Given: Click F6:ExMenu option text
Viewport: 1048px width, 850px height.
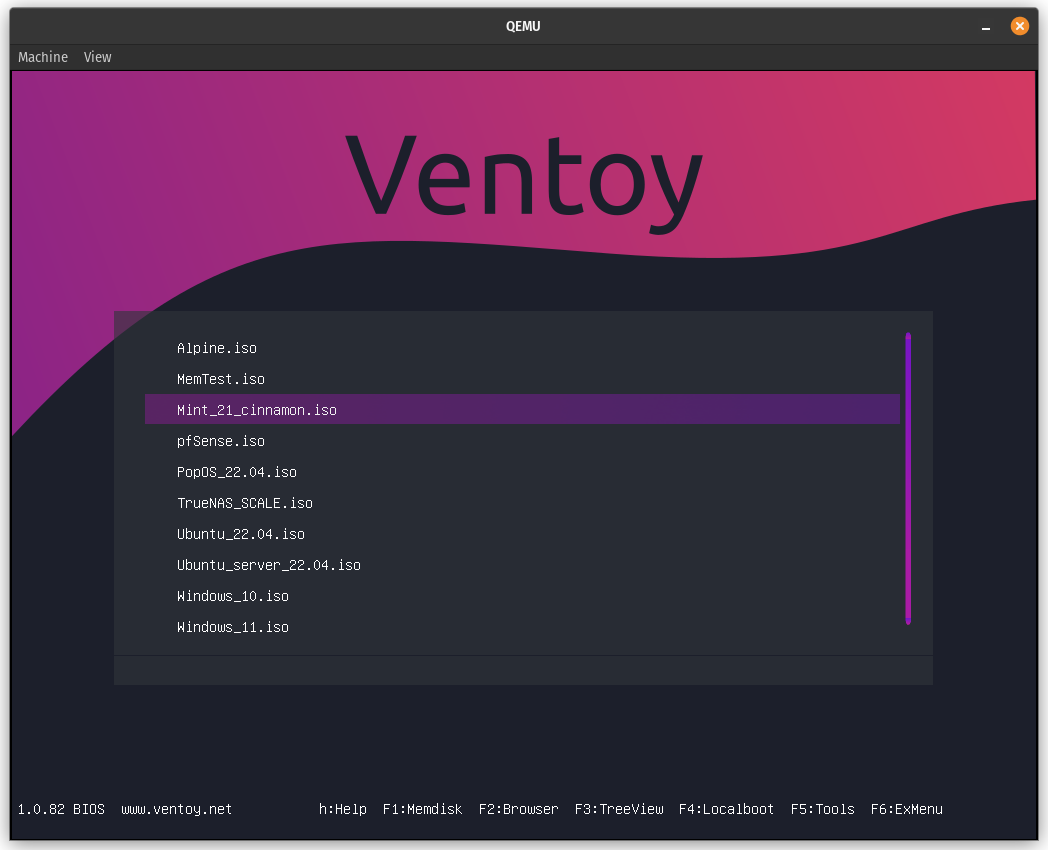Looking at the screenshot, I should click(907, 809).
